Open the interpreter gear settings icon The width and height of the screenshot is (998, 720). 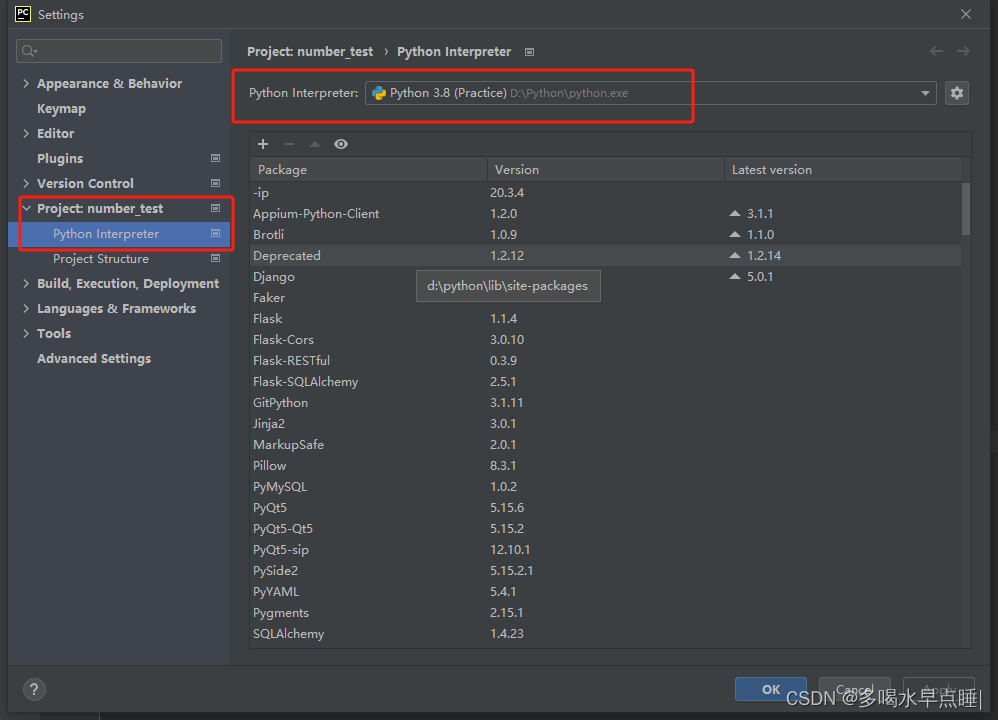click(957, 93)
